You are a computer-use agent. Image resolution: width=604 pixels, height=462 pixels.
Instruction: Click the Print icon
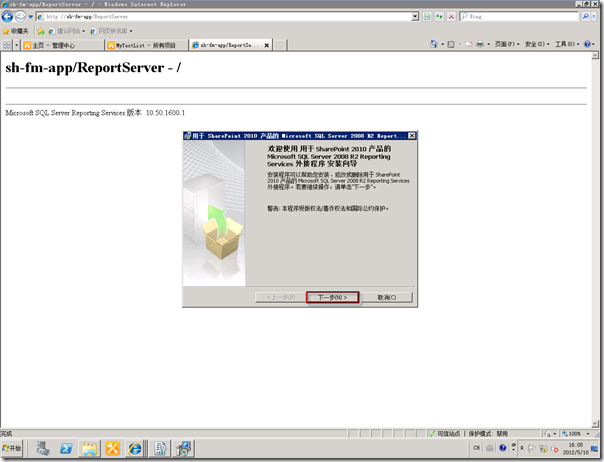click(480, 44)
